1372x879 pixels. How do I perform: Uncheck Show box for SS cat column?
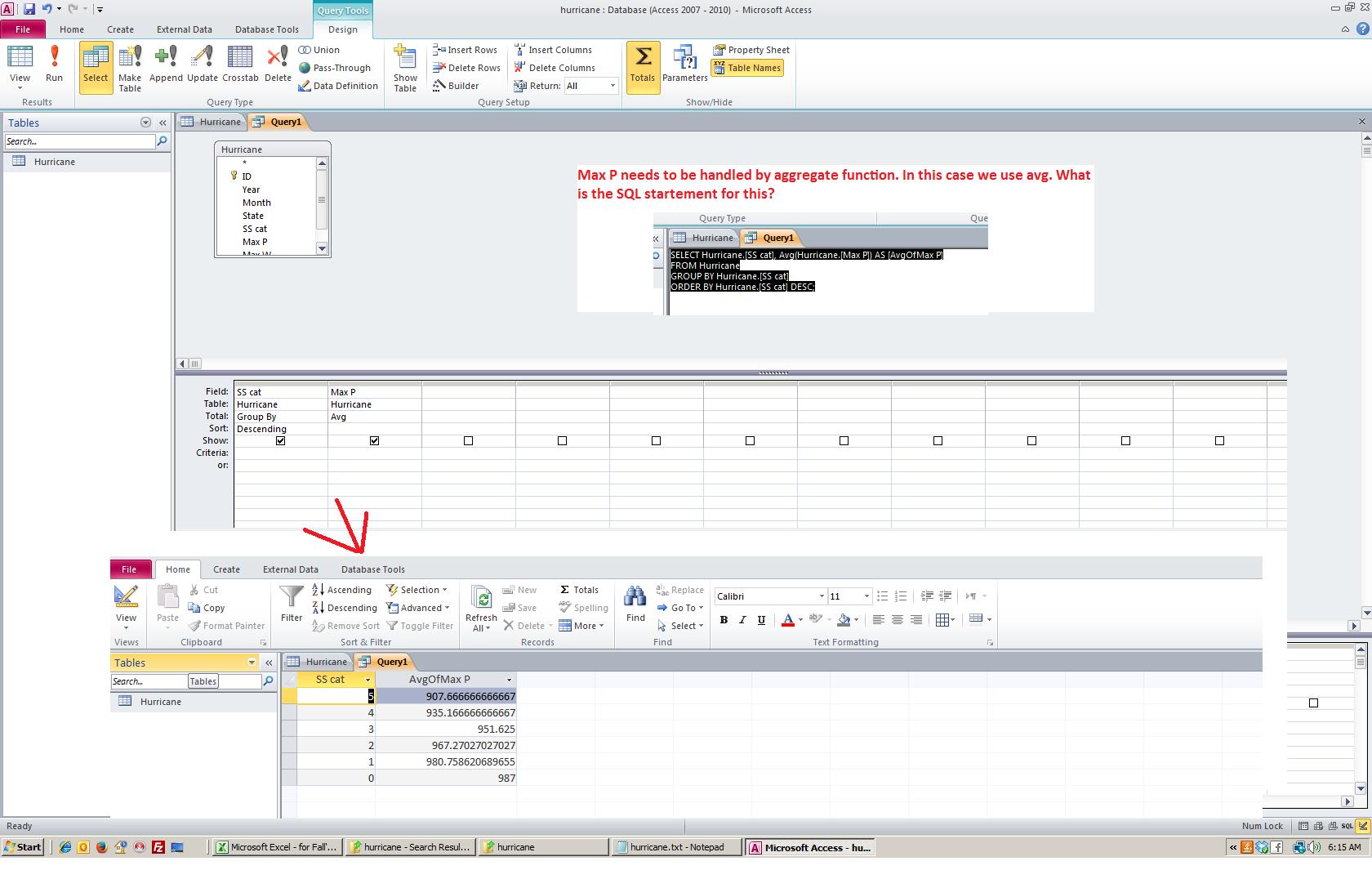click(280, 440)
